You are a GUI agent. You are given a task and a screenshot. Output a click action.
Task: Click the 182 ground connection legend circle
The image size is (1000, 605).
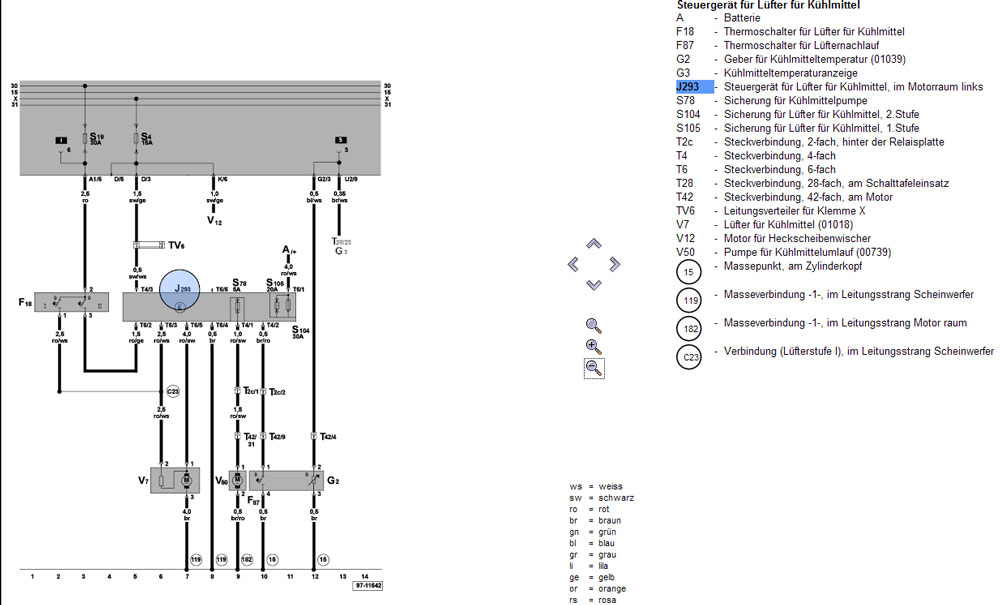point(690,329)
